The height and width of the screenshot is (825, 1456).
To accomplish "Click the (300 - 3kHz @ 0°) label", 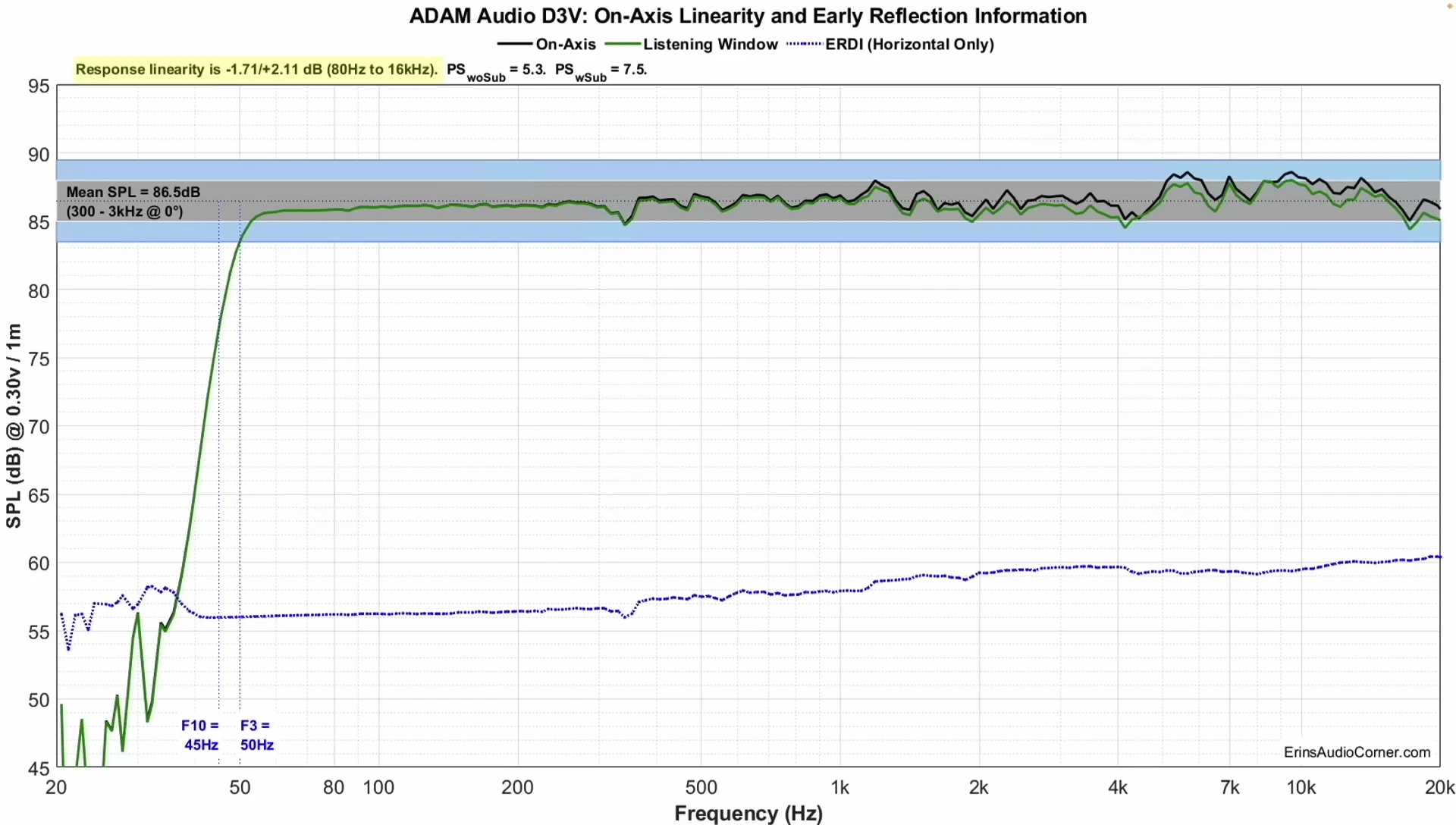I will point(125,212).
